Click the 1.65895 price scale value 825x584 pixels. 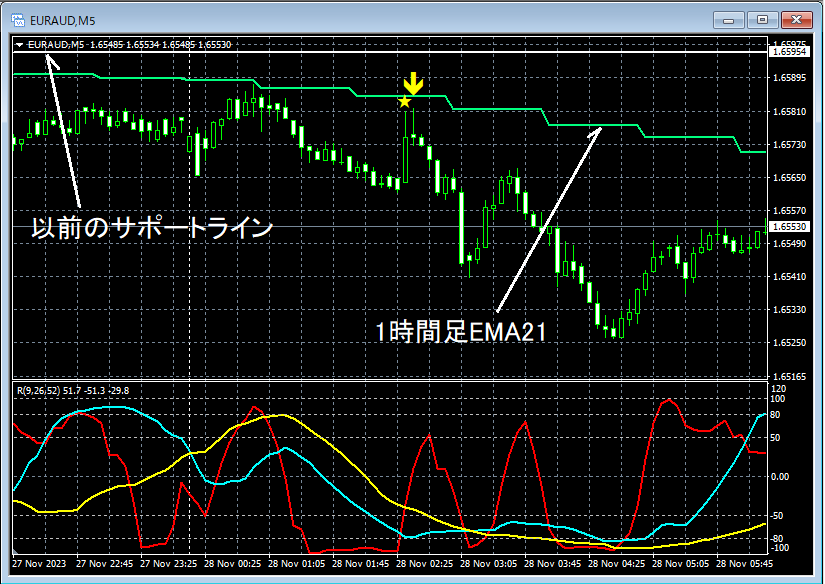pyautogui.click(x=790, y=78)
